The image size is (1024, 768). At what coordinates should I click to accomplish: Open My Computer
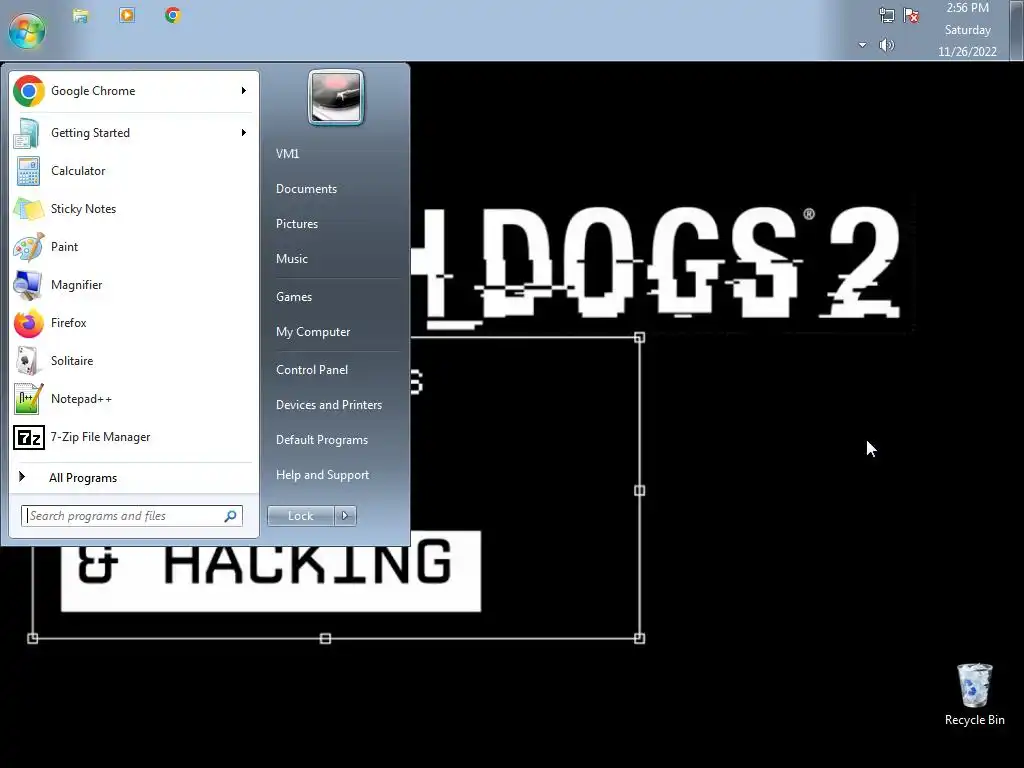point(313,332)
